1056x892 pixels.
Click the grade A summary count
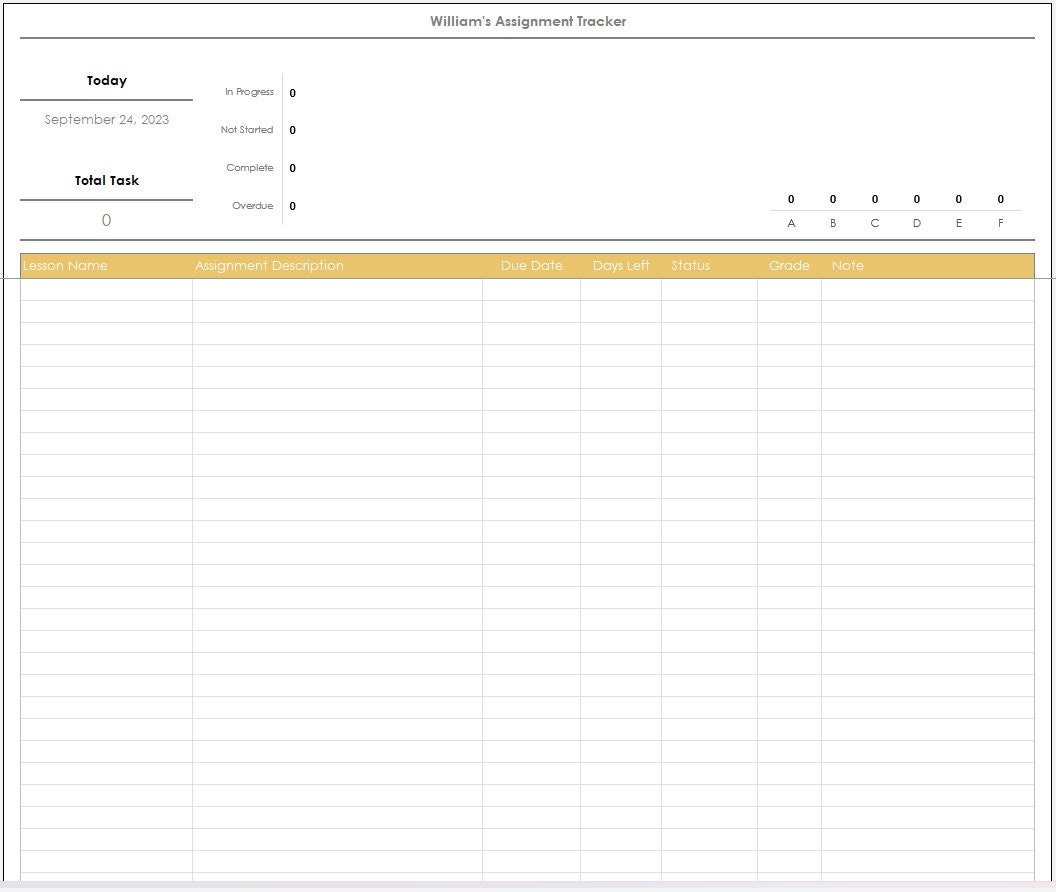pyautogui.click(x=791, y=198)
